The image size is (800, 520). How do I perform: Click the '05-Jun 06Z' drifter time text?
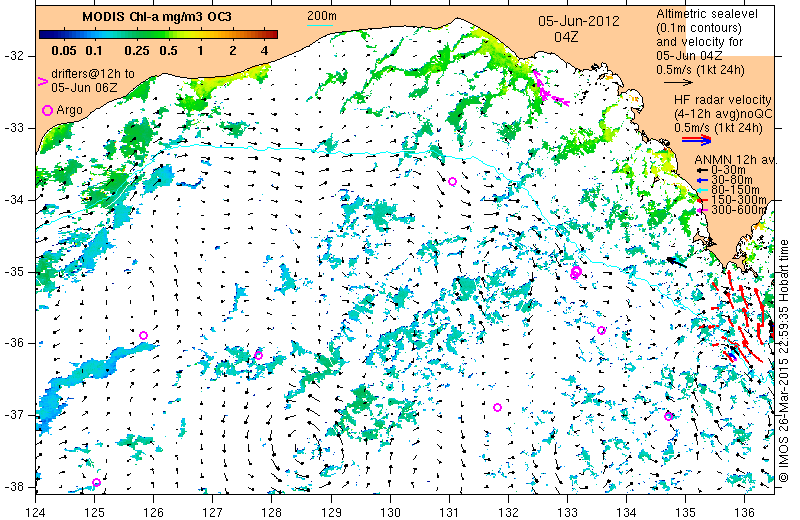pos(84,88)
